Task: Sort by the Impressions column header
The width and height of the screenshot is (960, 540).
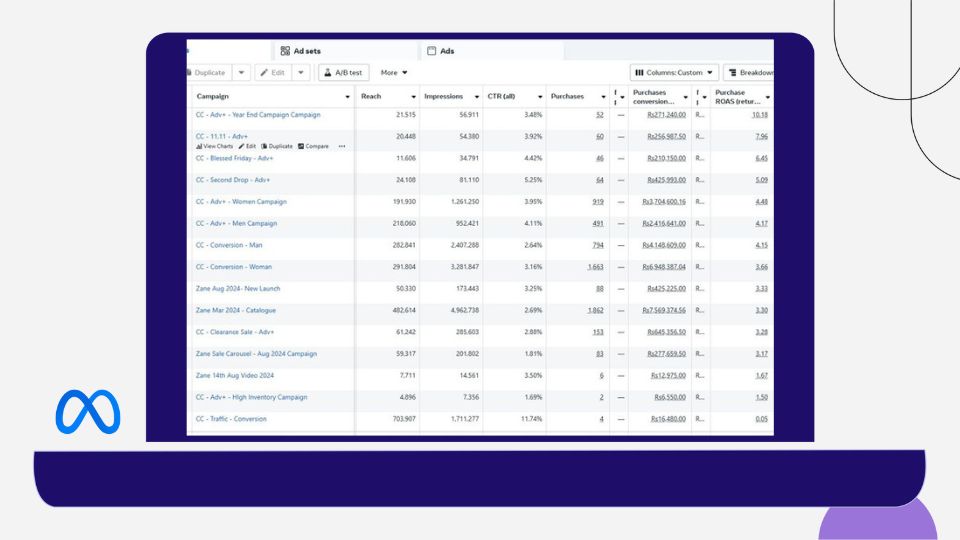Action: (444, 97)
